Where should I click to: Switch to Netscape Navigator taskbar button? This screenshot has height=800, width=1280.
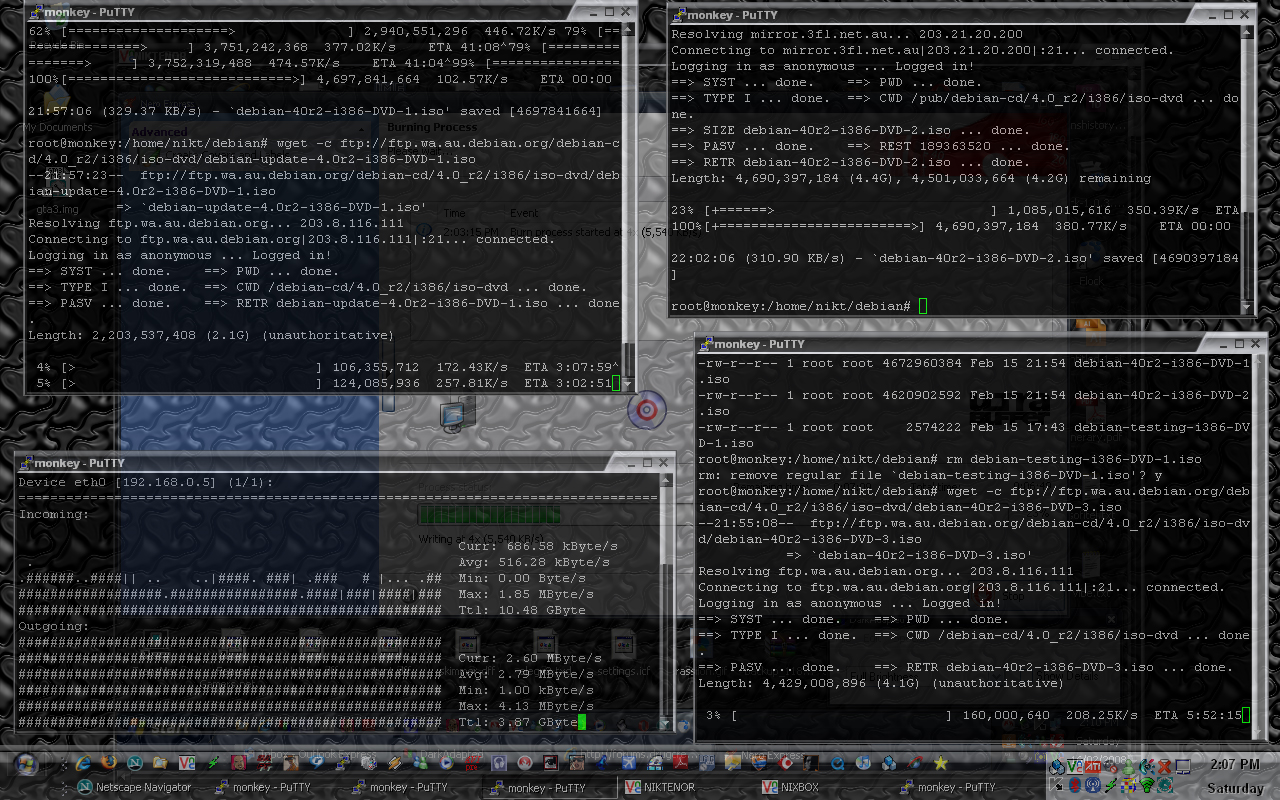click(136, 787)
